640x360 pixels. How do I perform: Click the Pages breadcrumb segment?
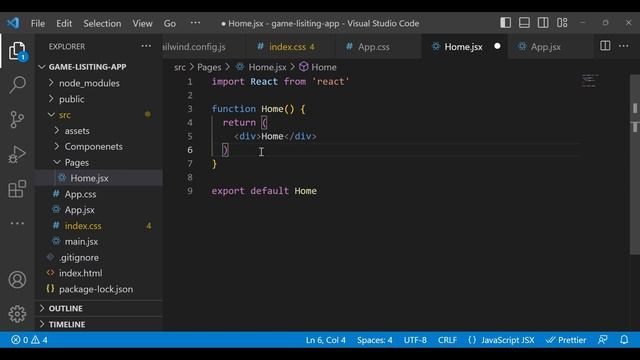pos(209,67)
